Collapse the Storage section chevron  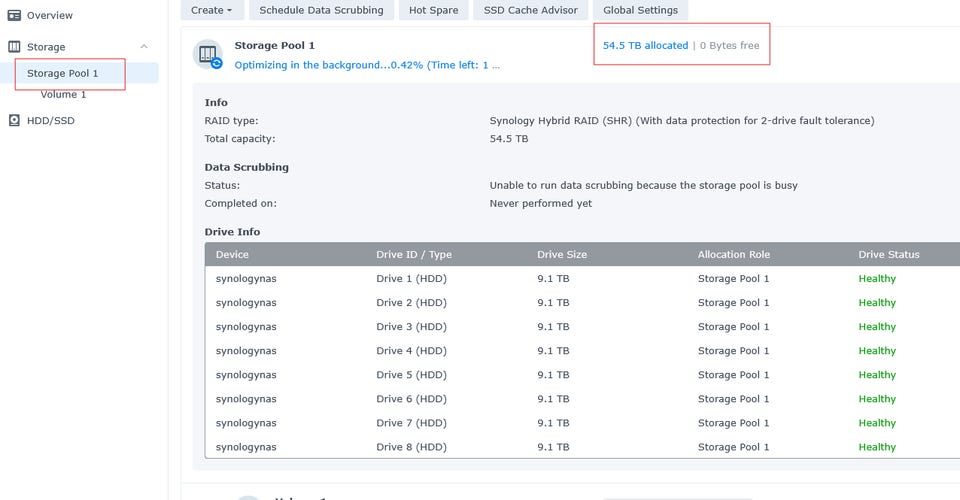pos(144,47)
